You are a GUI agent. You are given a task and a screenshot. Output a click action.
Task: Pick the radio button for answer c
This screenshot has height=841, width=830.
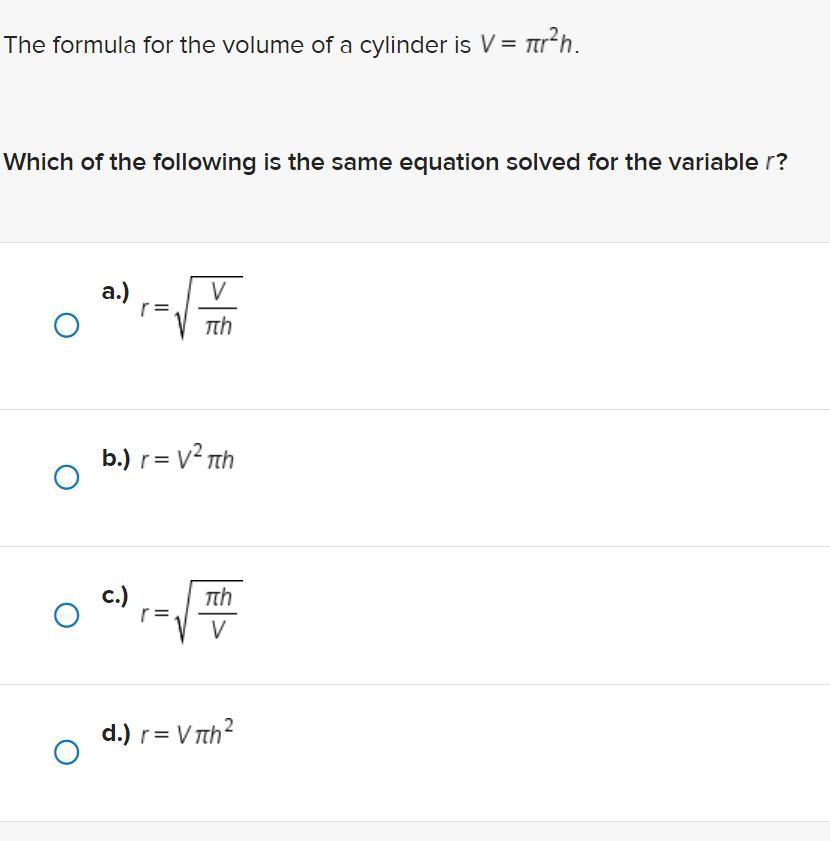pos(66,615)
